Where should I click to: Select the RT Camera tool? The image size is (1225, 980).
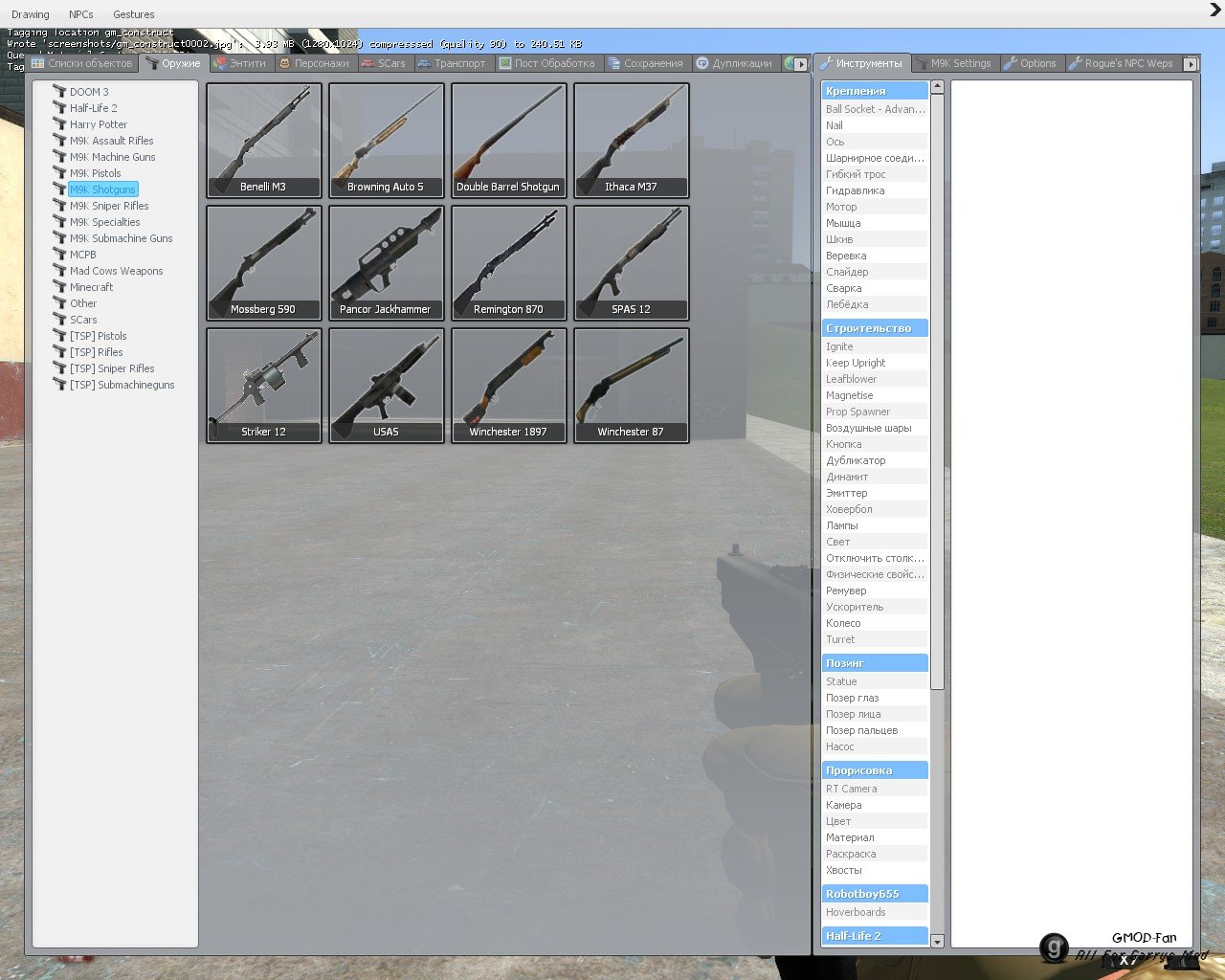(x=875, y=789)
